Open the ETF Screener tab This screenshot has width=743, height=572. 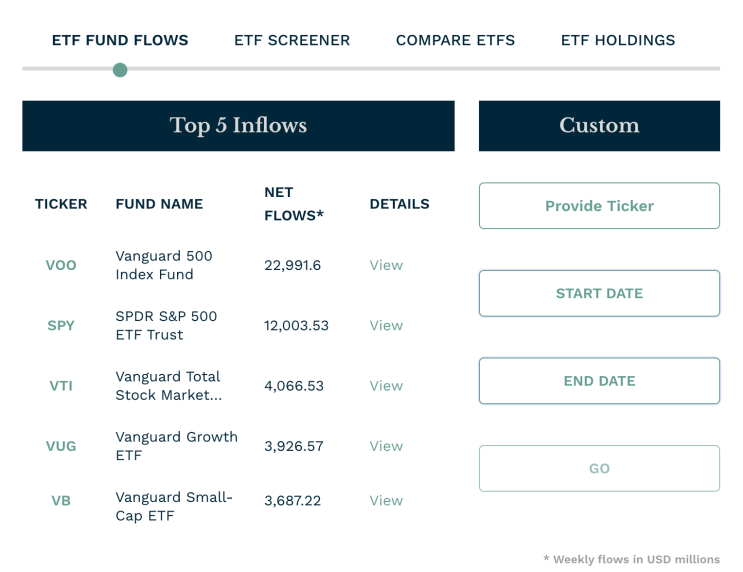click(292, 41)
